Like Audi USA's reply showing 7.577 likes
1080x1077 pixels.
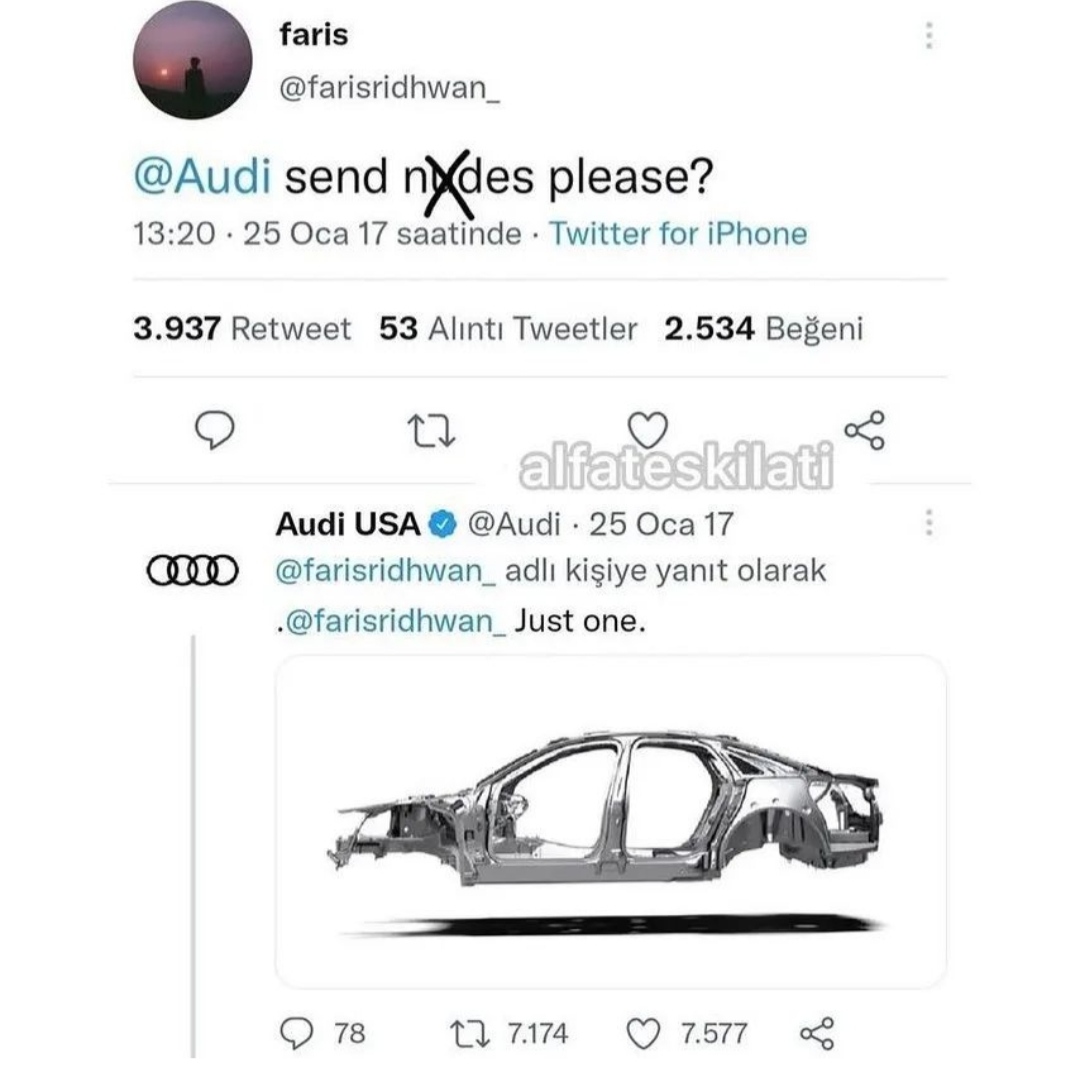coord(644,1033)
